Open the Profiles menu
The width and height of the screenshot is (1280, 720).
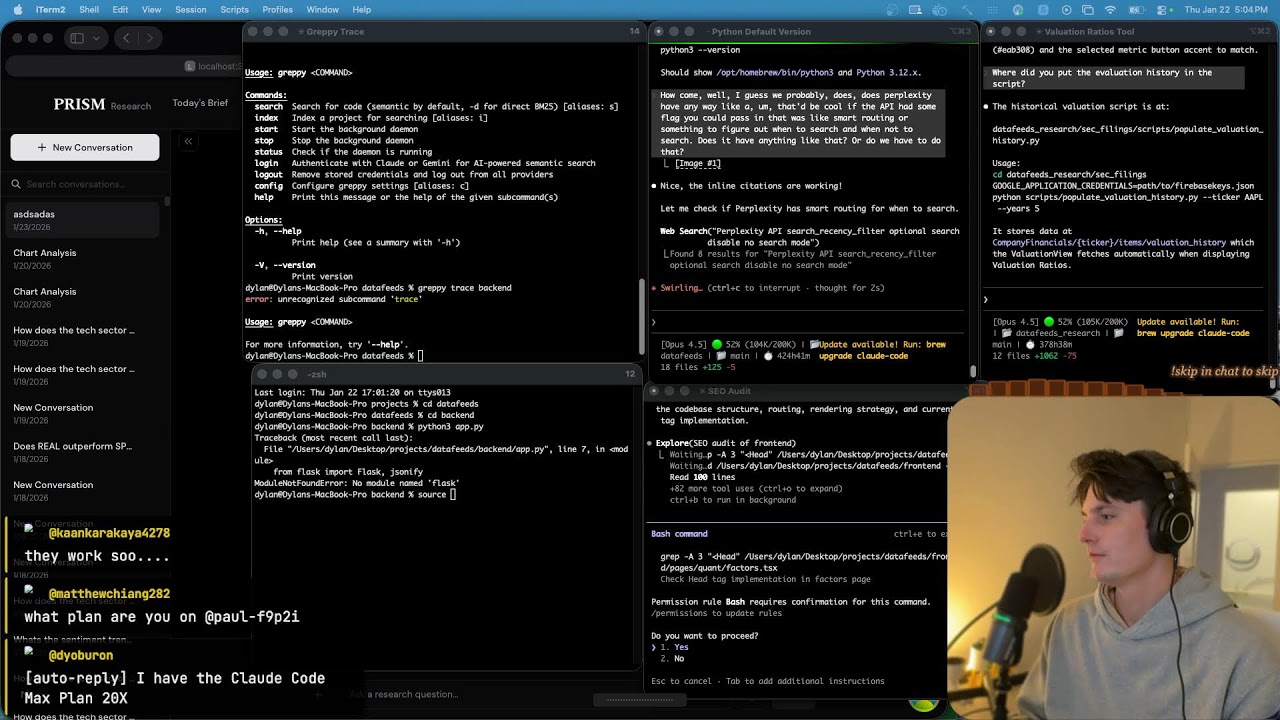coord(277,10)
